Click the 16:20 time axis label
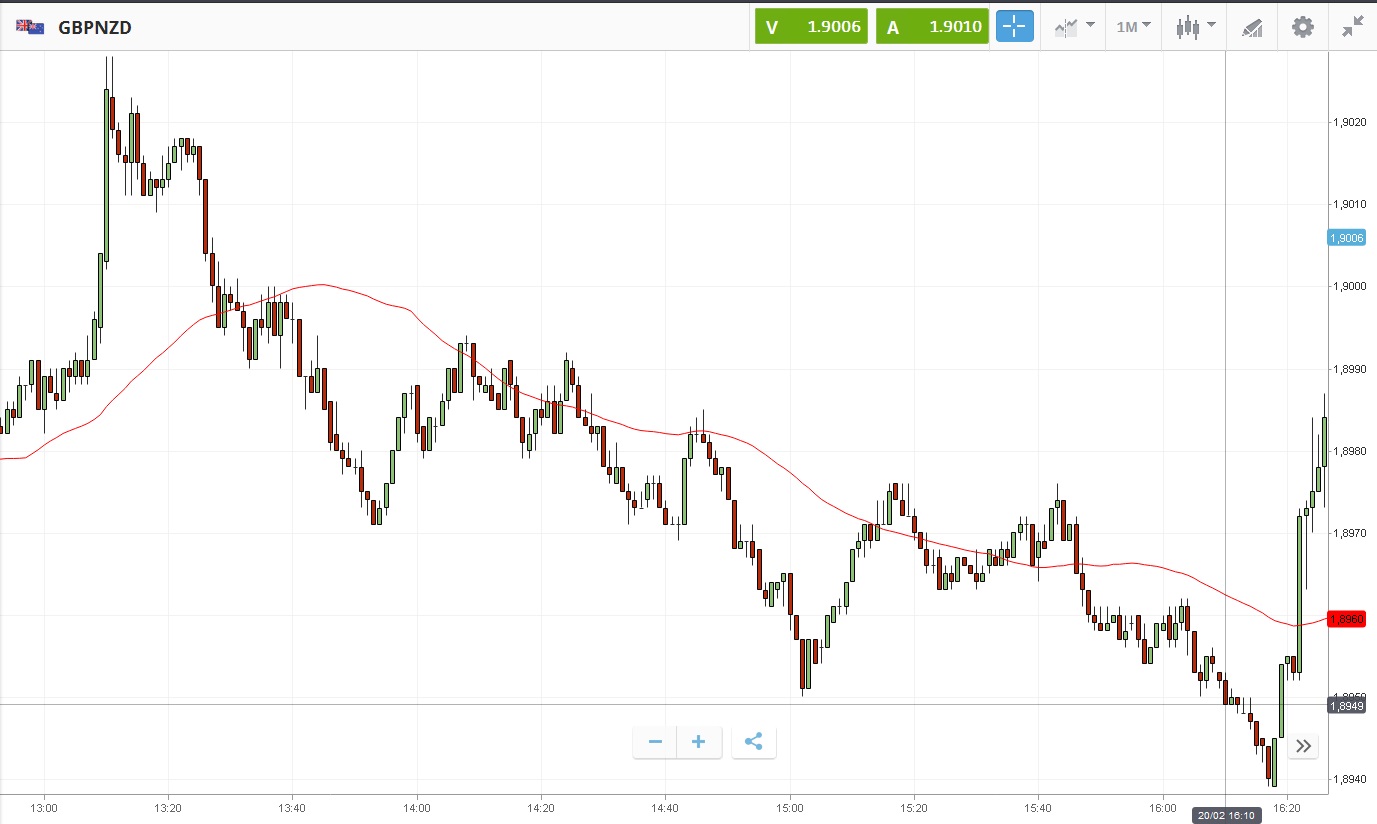The width and height of the screenshot is (1377, 824). tap(1287, 808)
